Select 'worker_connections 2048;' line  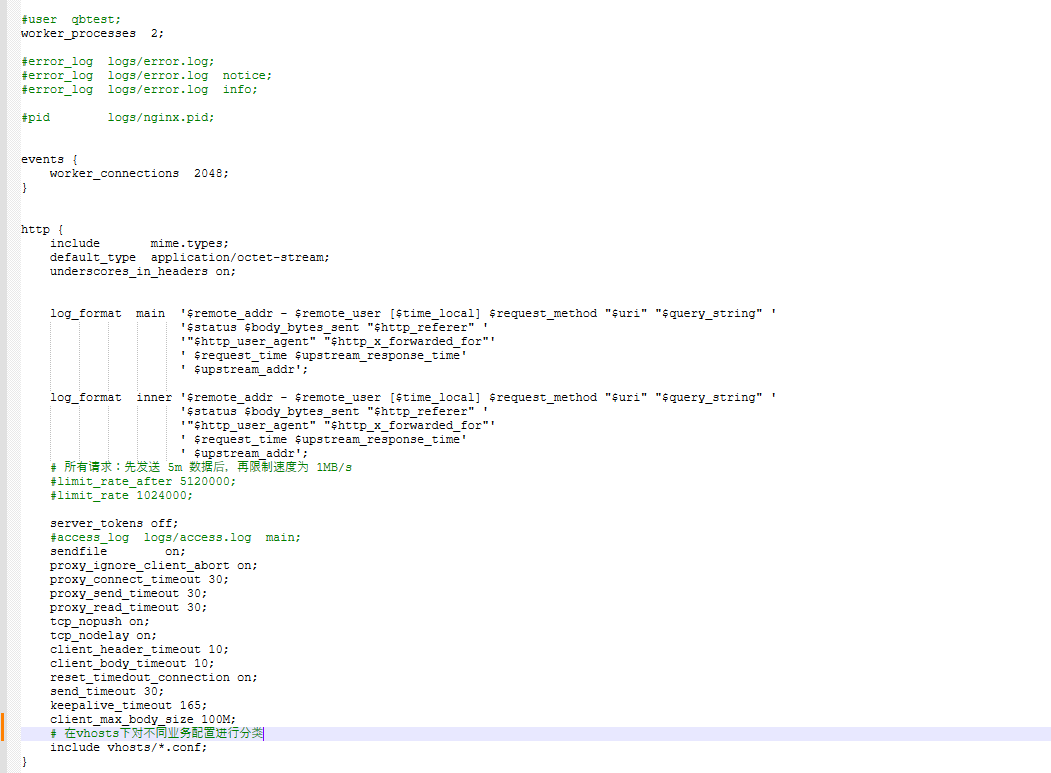pyautogui.click(x=139, y=174)
